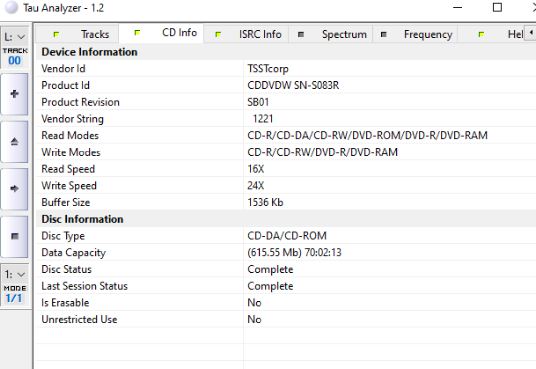The width and height of the screenshot is (536, 369).
Task: Click the green flag icon on ISRC Info tab
Action: coord(218,34)
